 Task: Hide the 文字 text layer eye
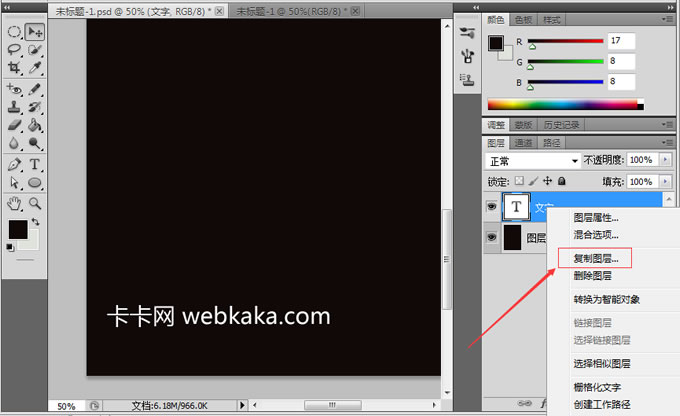click(491, 206)
